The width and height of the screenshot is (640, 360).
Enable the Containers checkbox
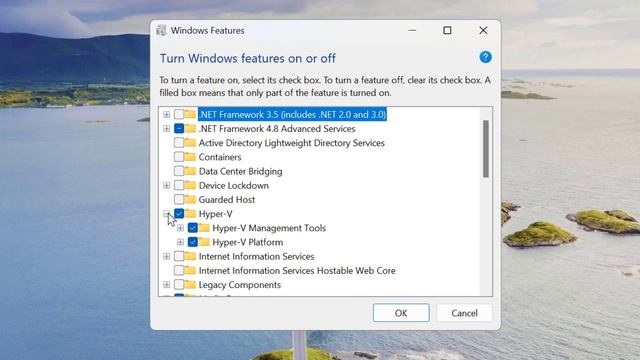(x=179, y=157)
